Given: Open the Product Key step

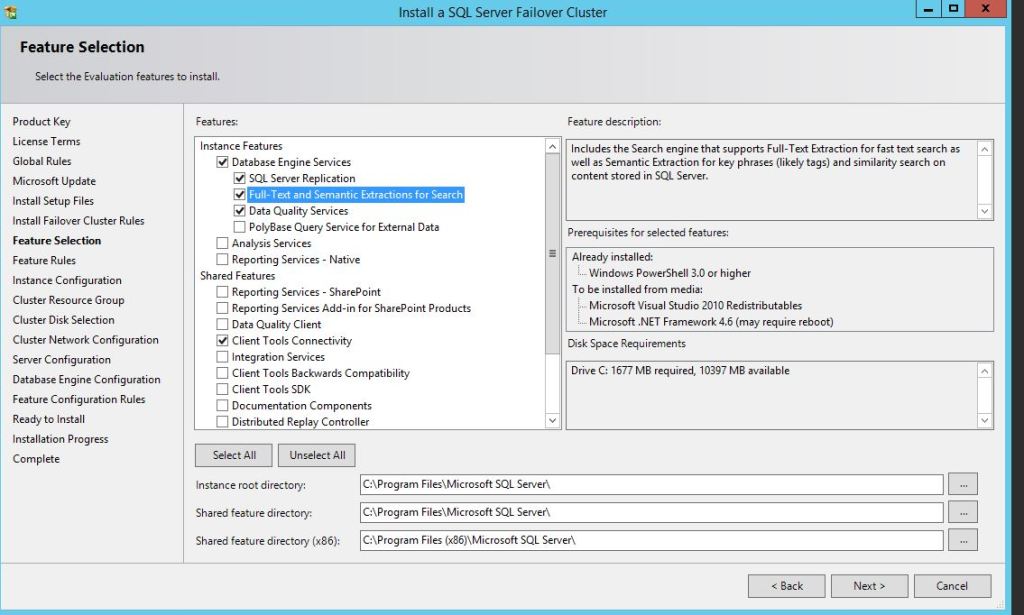Looking at the screenshot, I should click(41, 122).
